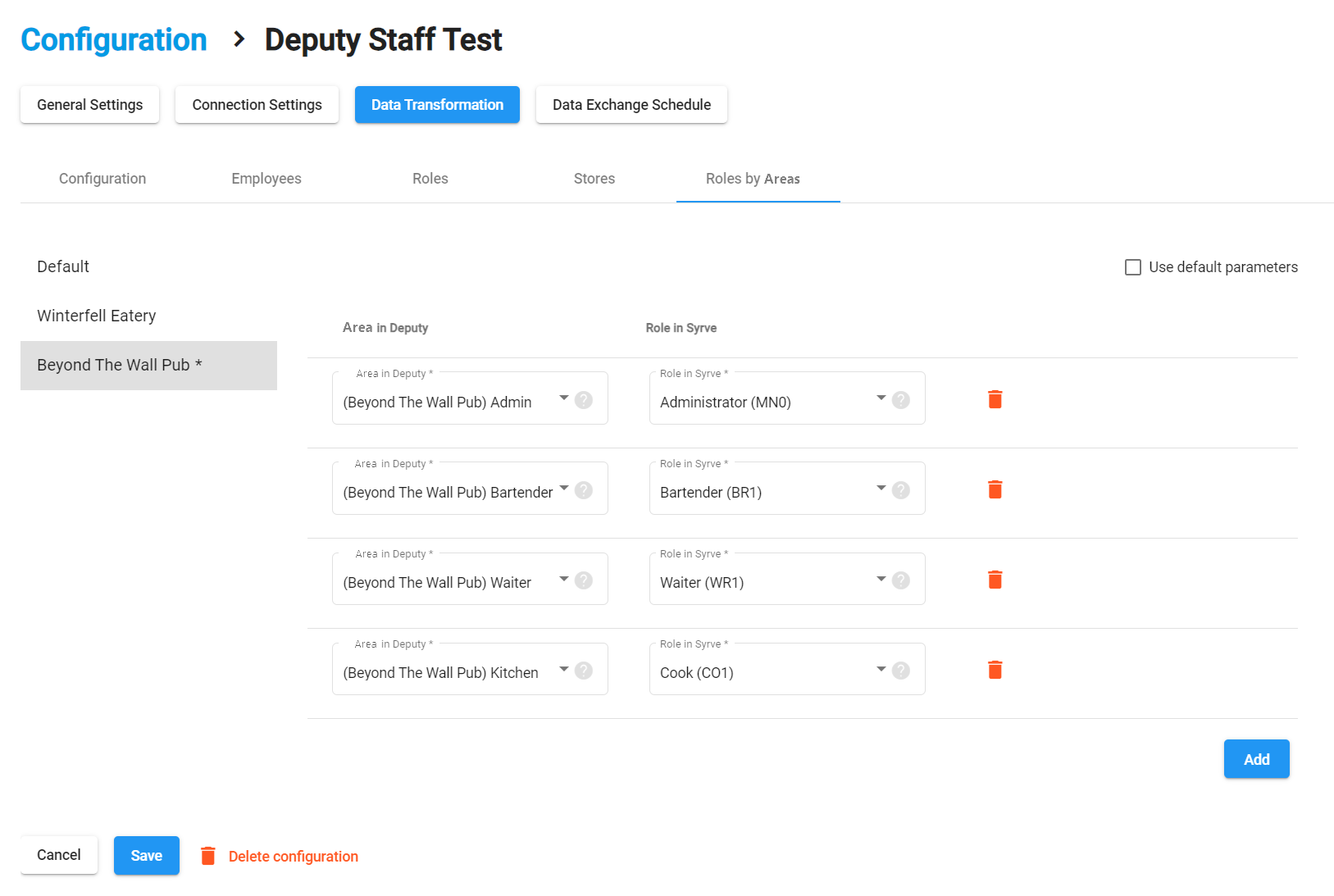Go to Connection Settings section
Image resolution: width=1334 pixels, height=896 pixels.
257,105
